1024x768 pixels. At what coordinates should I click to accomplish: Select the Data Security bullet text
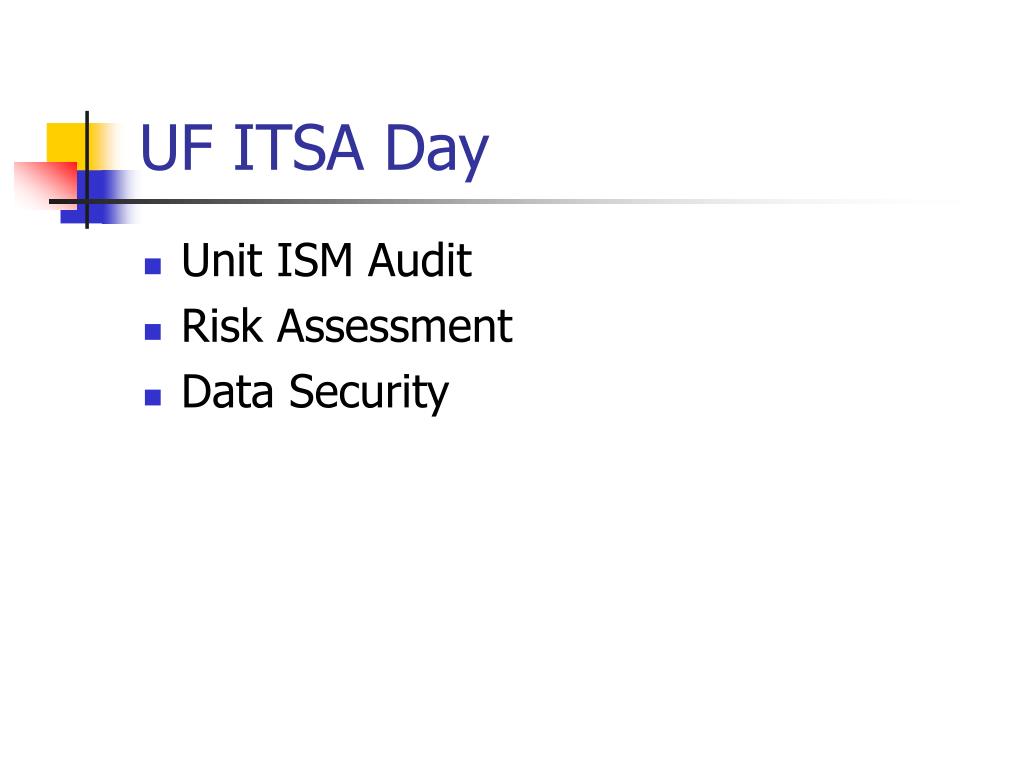coord(315,393)
